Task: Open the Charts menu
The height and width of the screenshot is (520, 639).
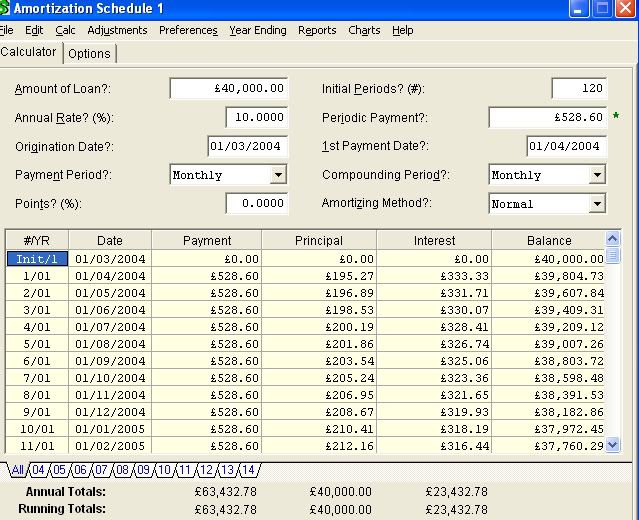Action: pyautogui.click(x=364, y=30)
